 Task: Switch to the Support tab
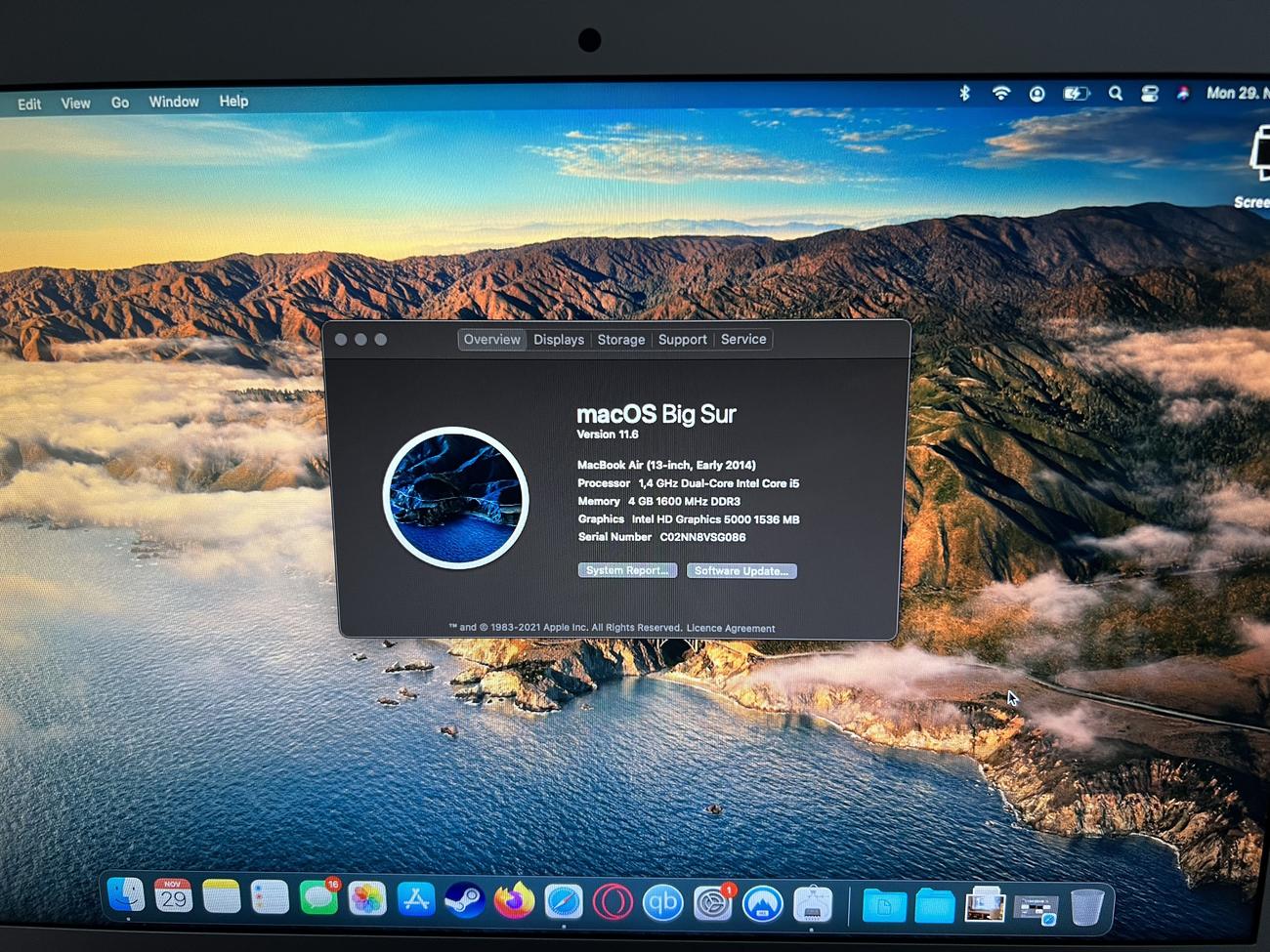coord(682,339)
